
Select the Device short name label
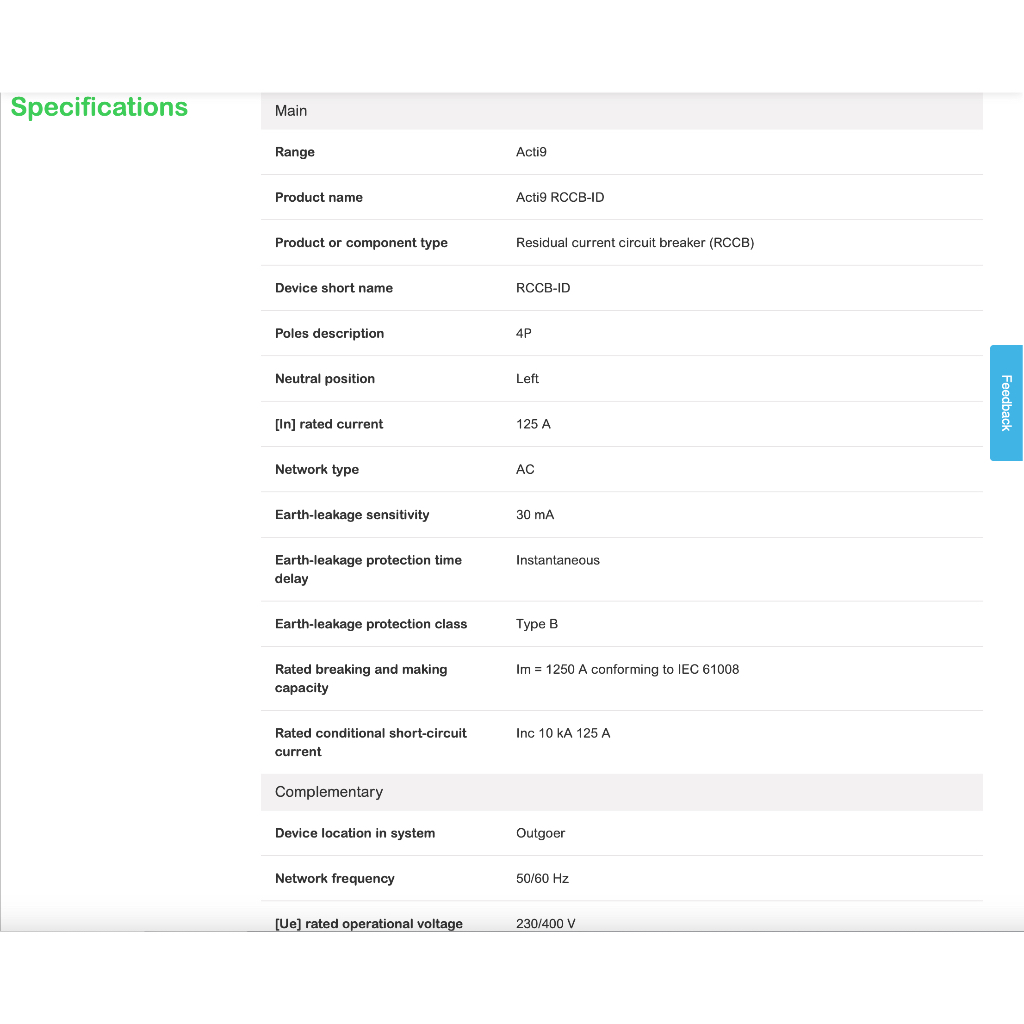pos(334,288)
